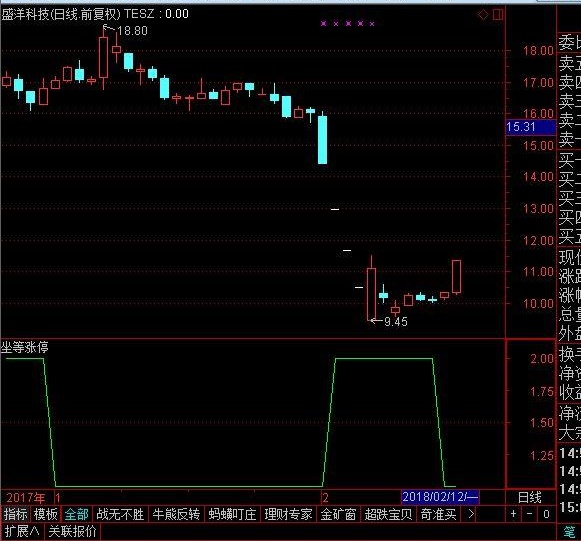Click the 18.80 high price label
Viewport: 581px width, 541px height.
pos(132,31)
